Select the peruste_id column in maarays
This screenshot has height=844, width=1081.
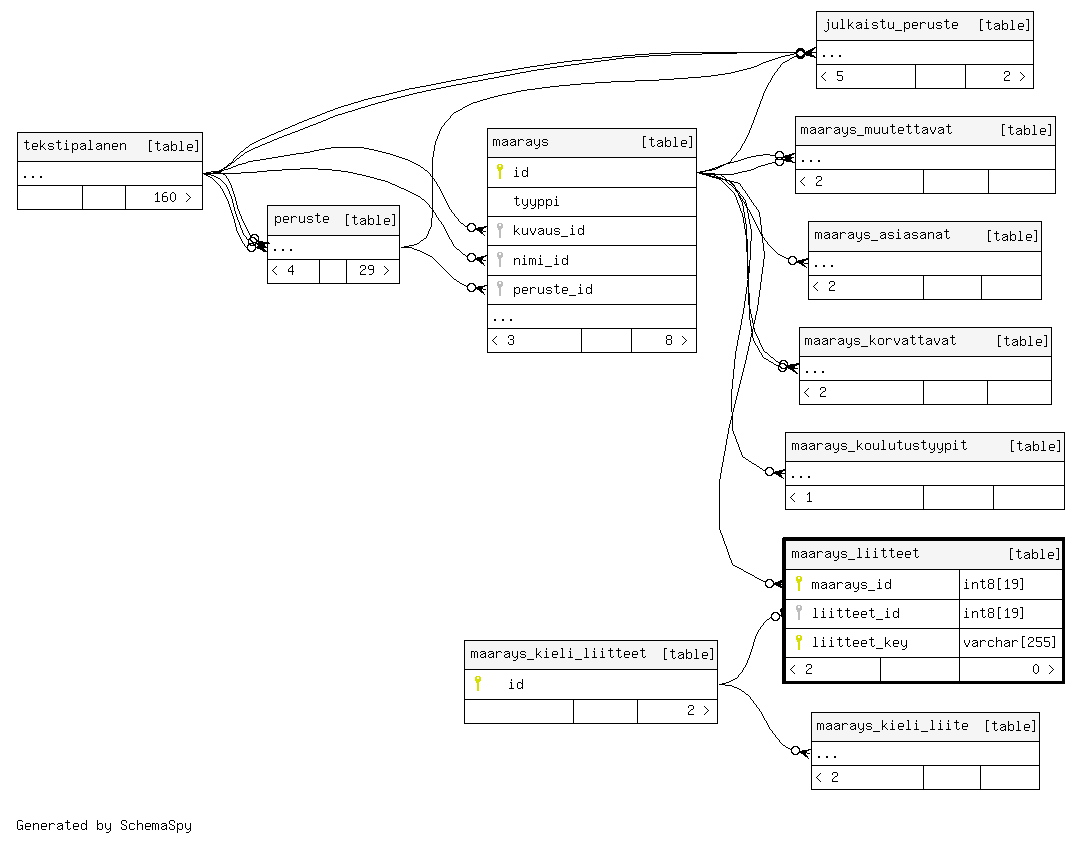tap(592, 290)
